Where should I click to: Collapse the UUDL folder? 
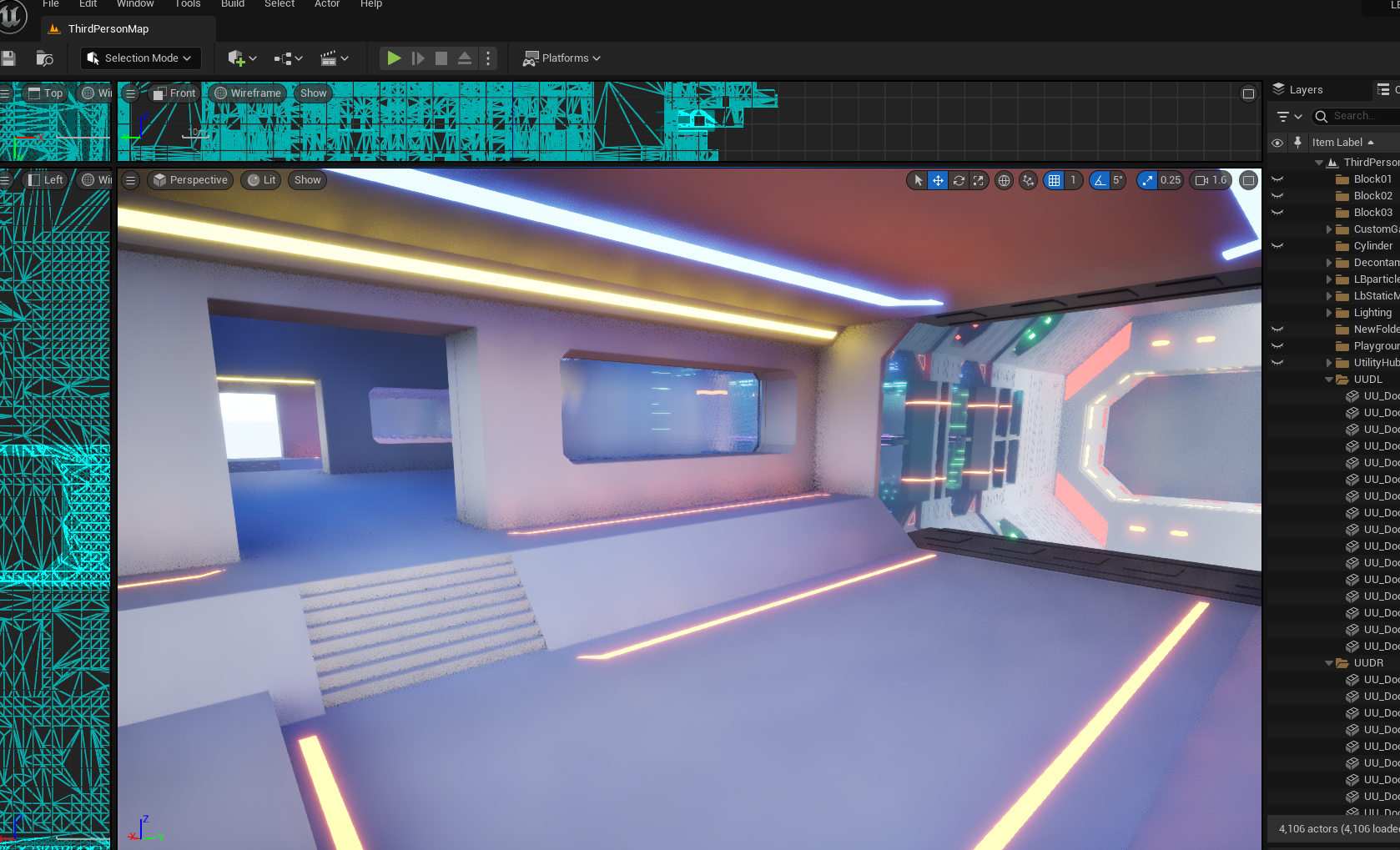click(1329, 380)
